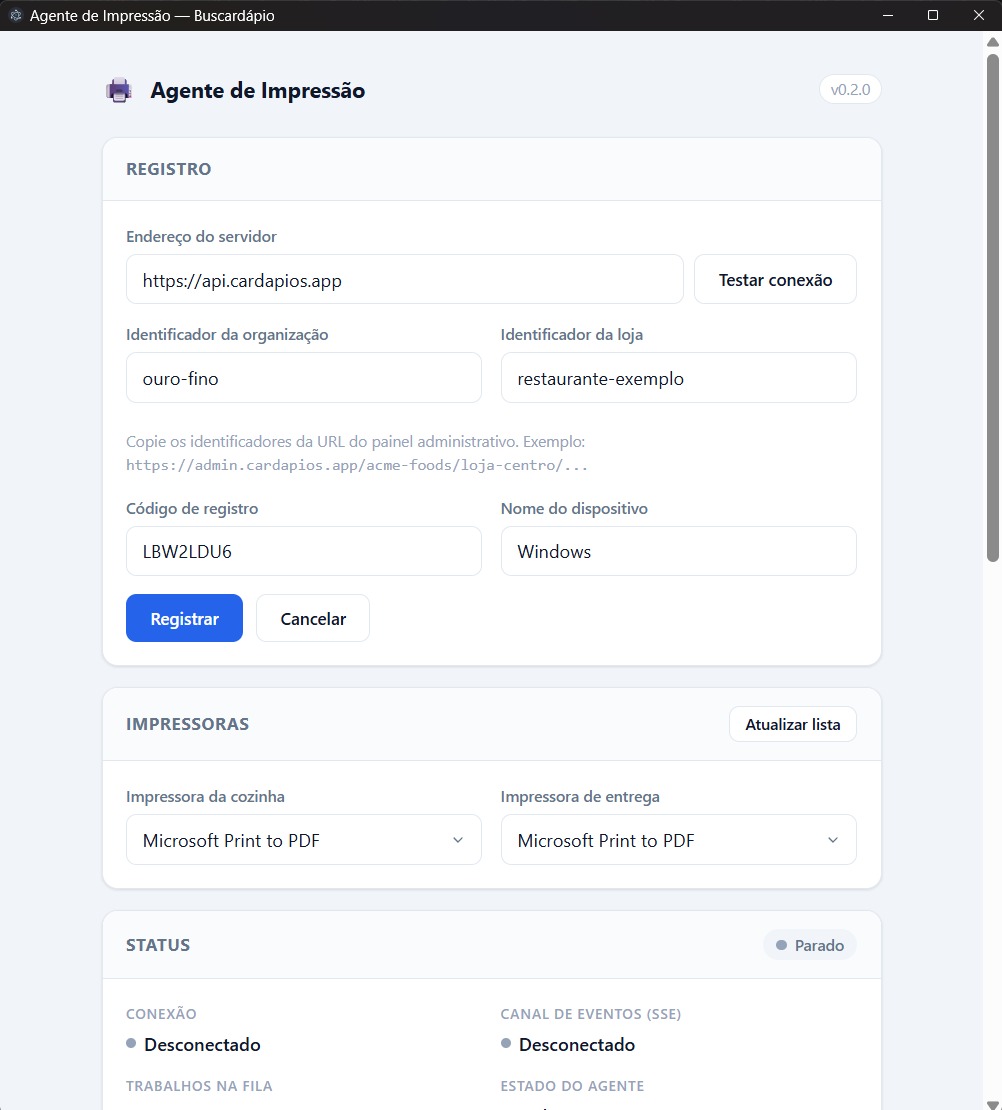The image size is (1002, 1110).
Task: Click the REGISTRO section heading
Action: (x=169, y=168)
